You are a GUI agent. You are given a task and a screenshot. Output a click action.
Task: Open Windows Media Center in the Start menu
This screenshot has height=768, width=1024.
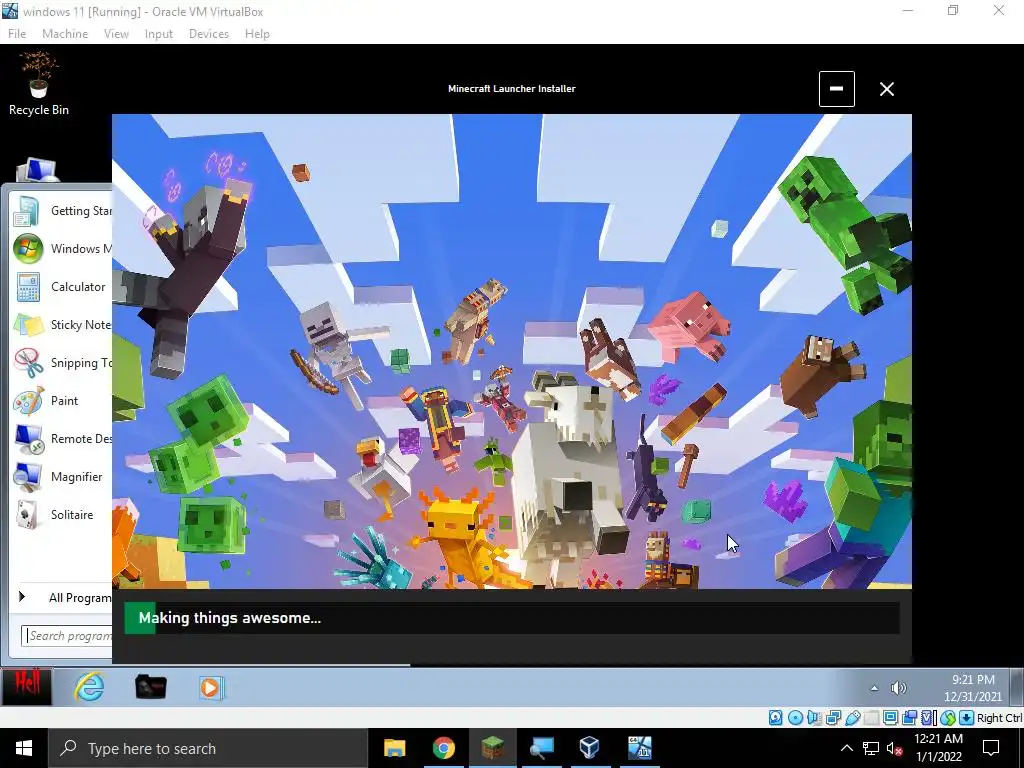click(x=62, y=249)
